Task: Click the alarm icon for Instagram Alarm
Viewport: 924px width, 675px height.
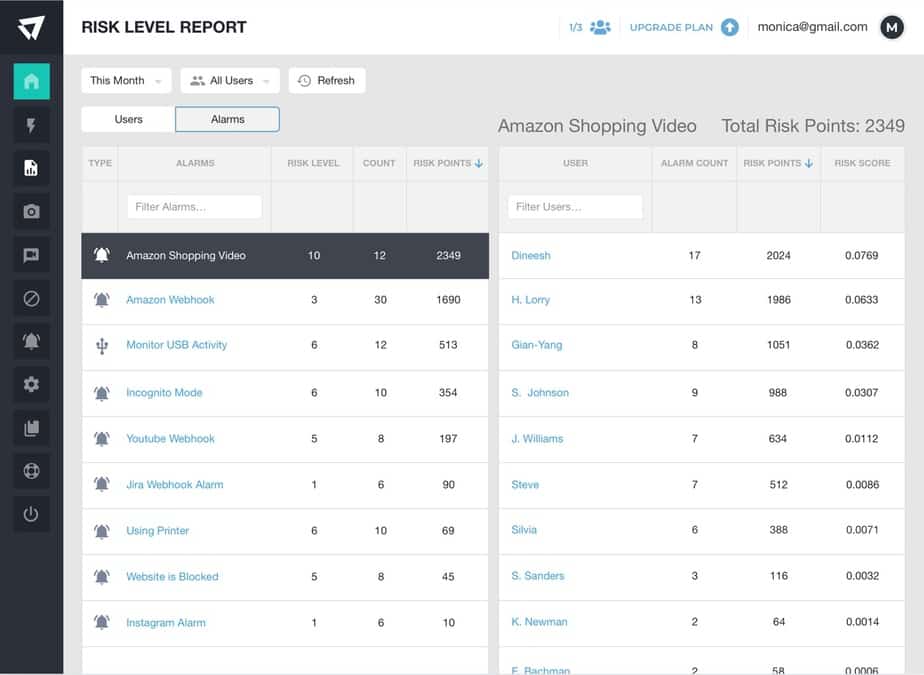Action: click(x=101, y=622)
